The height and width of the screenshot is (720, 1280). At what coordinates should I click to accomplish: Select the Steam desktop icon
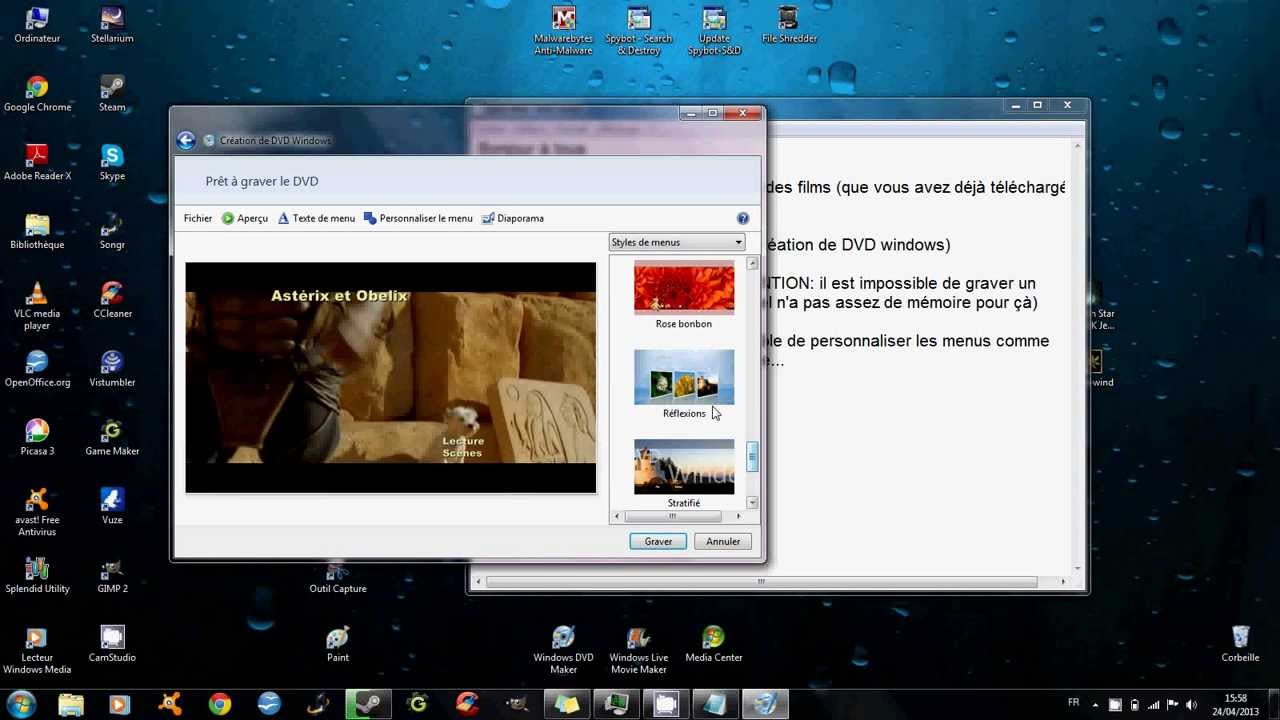point(112,95)
